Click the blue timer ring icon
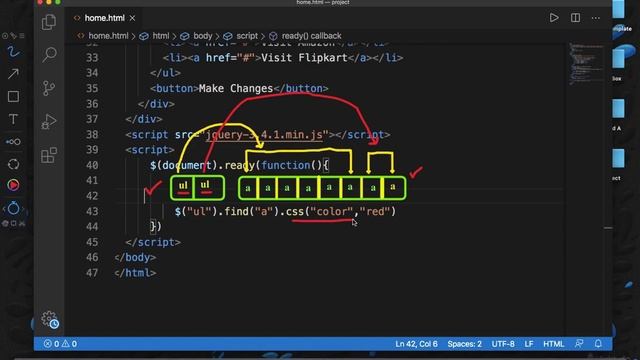This screenshot has width=640, height=360. pyautogui.click(x=13, y=208)
